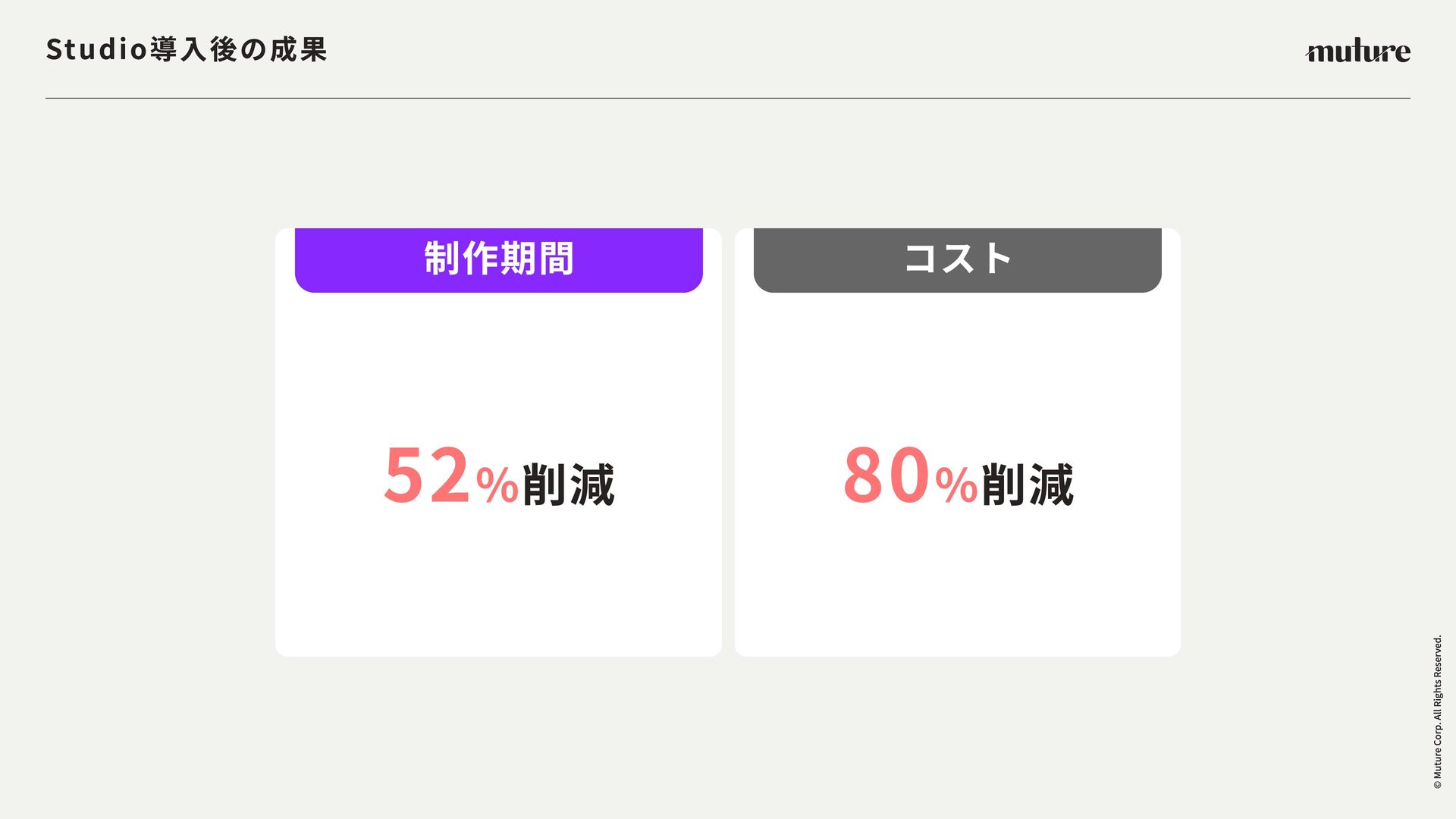Click the digit 8 in 80%
This screenshot has height=819, width=1456.
(x=863, y=475)
